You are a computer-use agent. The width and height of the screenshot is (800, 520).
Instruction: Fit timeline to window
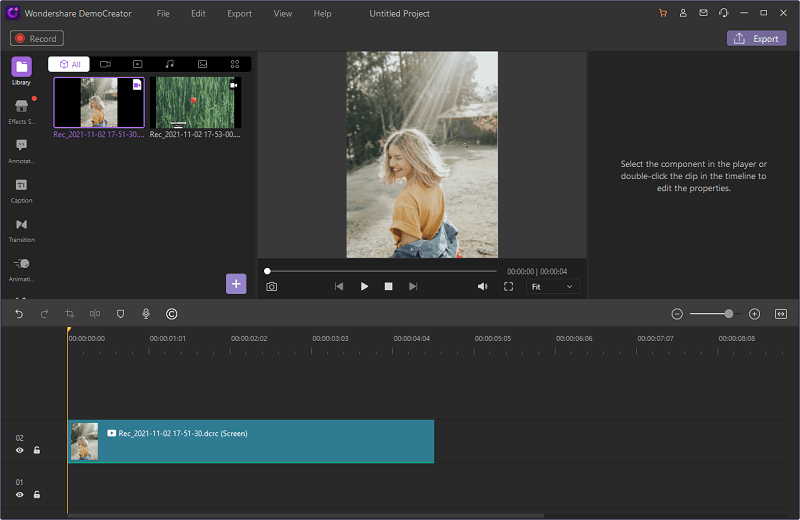pyautogui.click(x=781, y=314)
